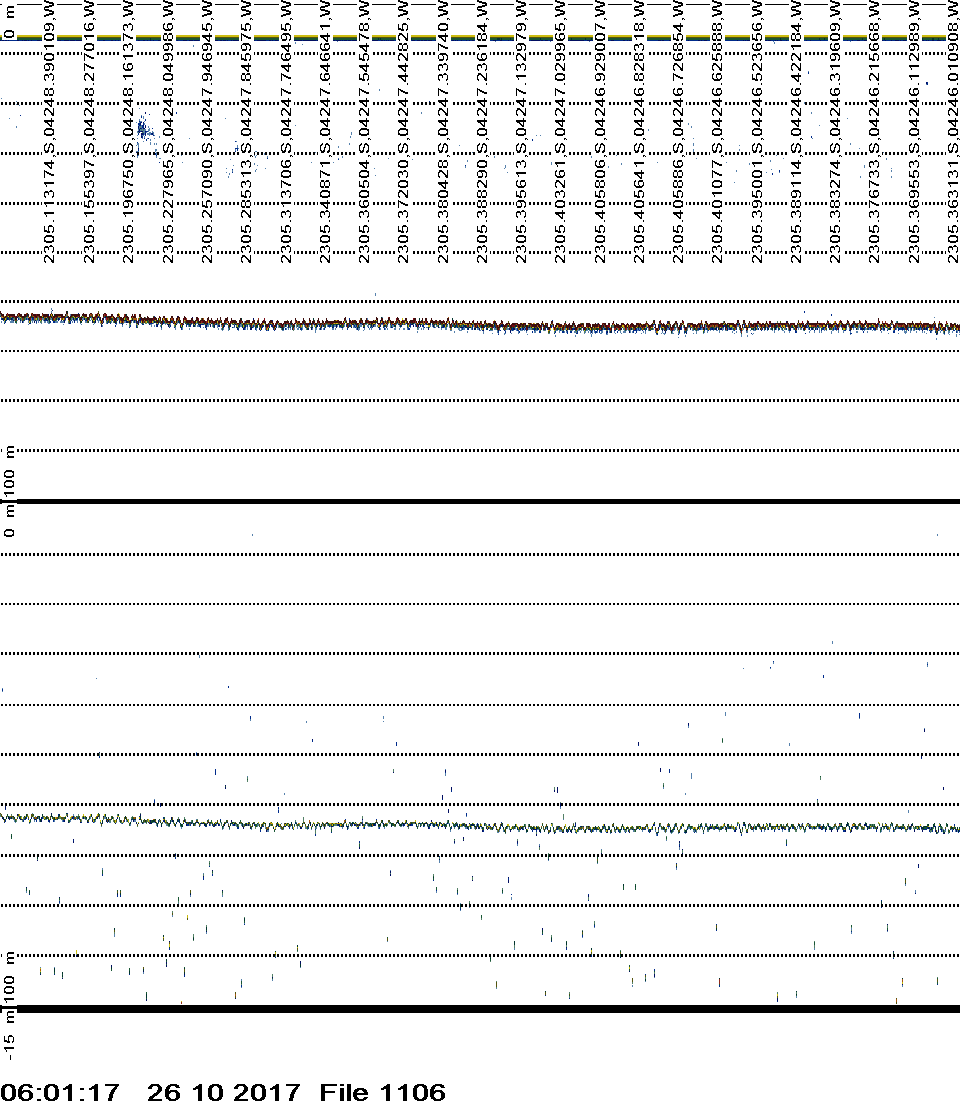Viewport: 960px width, 1108px height.
Task: Click the yellow-green surface band at top
Action: [x=480, y=37]
